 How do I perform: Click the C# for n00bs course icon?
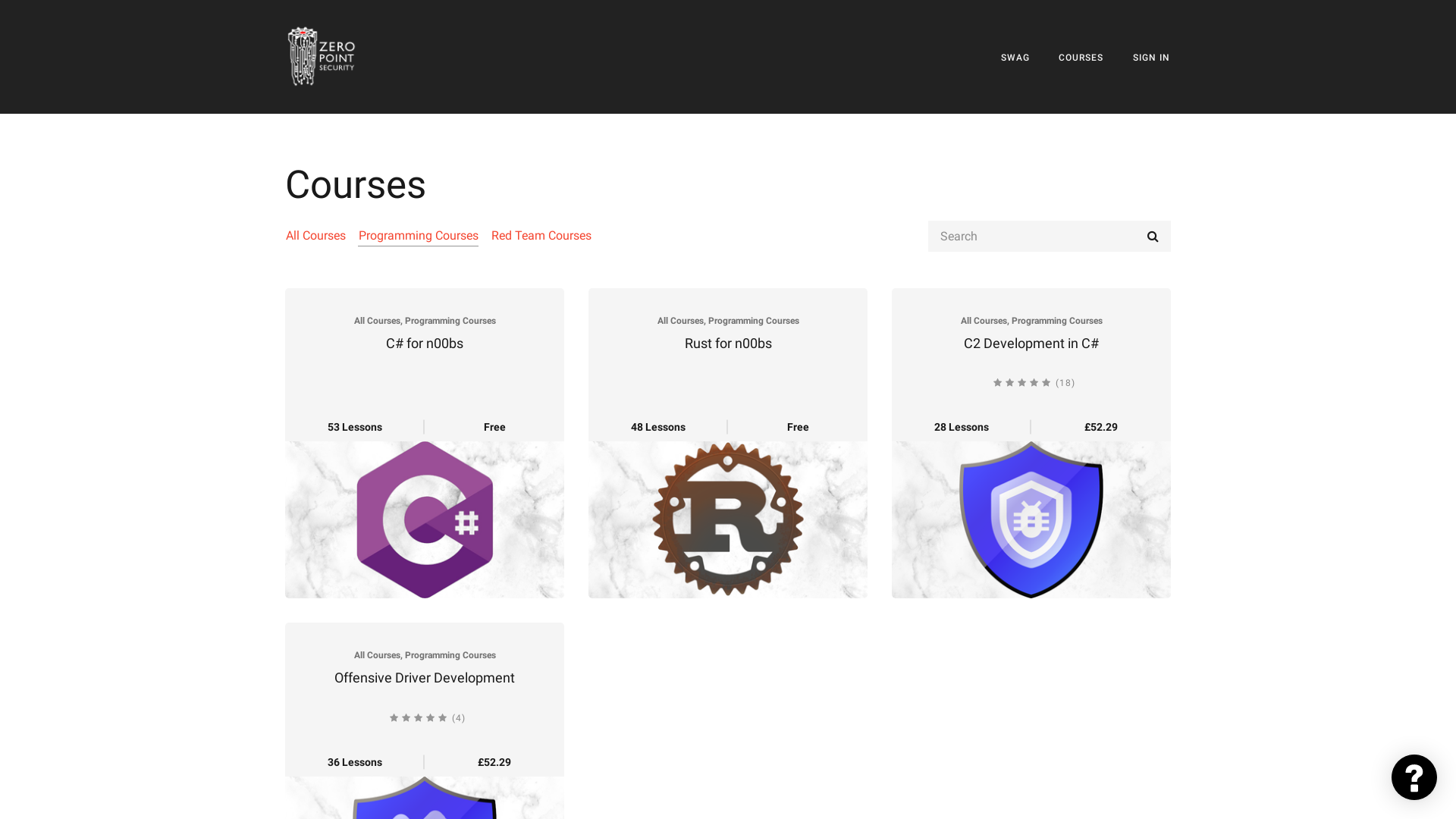[x=424, y=519]
